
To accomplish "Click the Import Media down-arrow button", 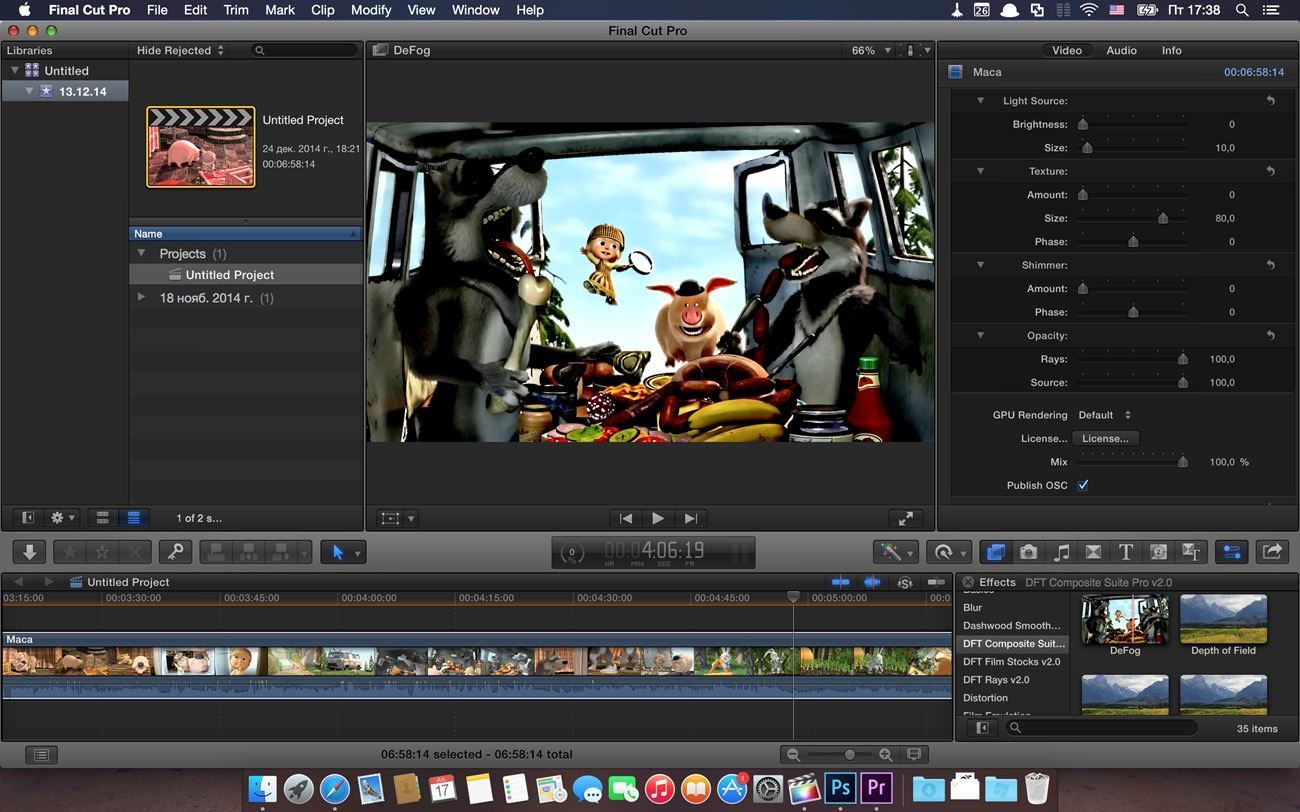I will [x=30, y=552].
